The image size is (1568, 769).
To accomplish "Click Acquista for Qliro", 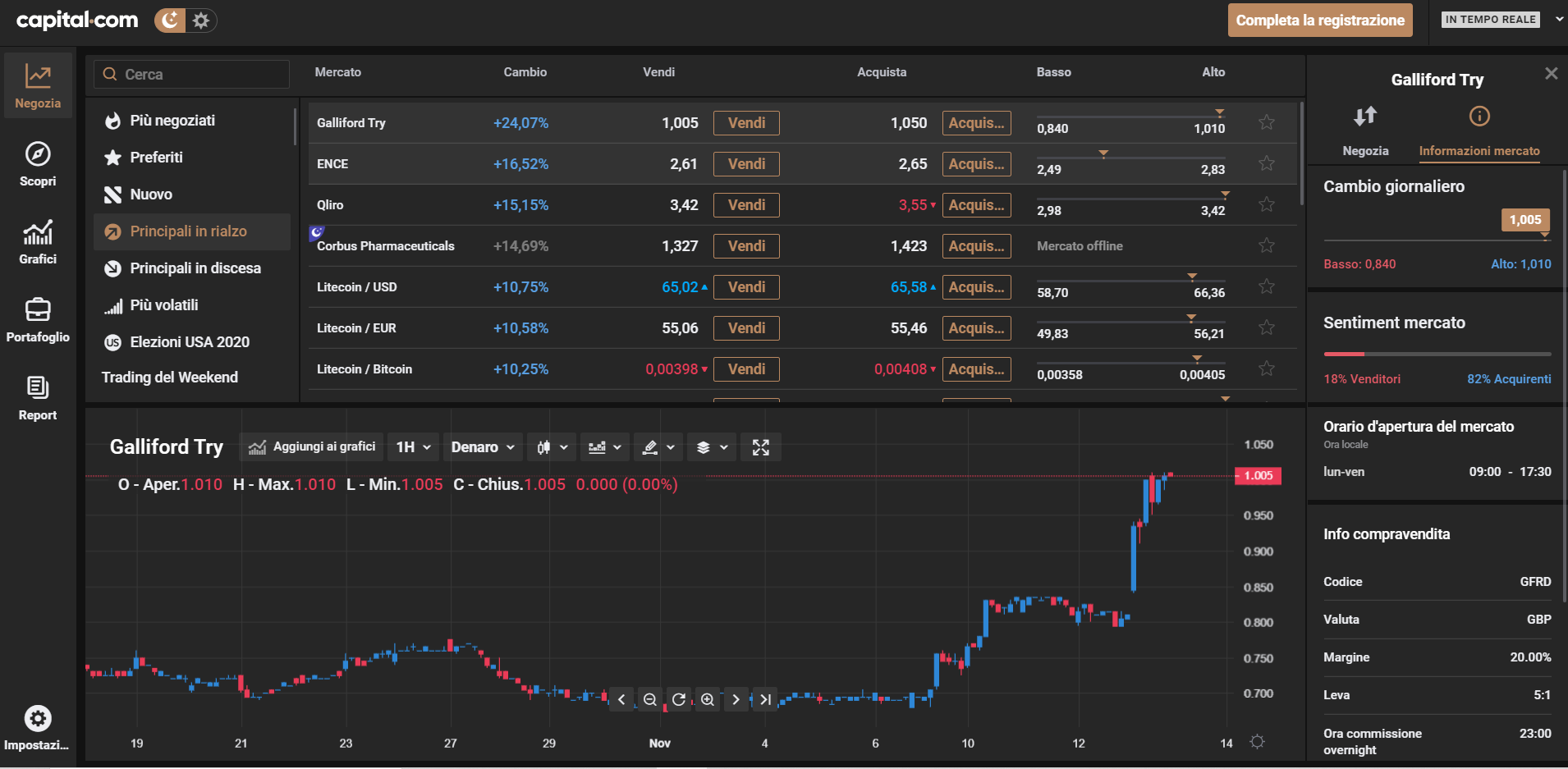I will point(976,205).
